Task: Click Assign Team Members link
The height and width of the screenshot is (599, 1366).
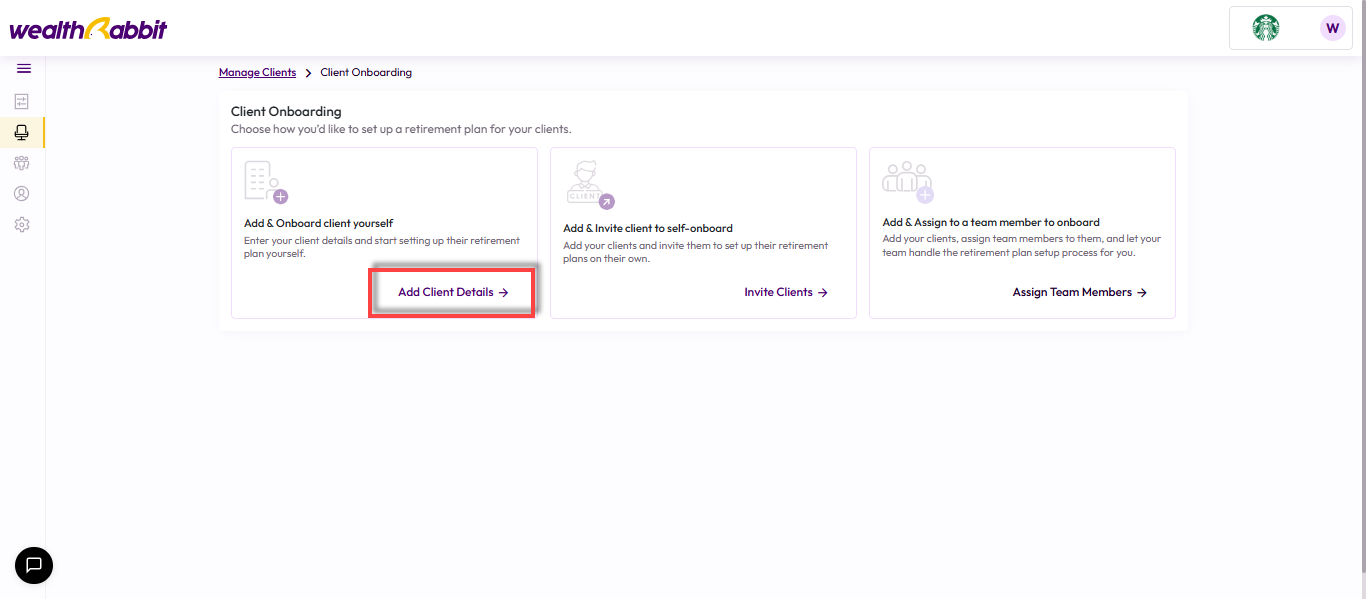Action: (x=1080, y=292)
